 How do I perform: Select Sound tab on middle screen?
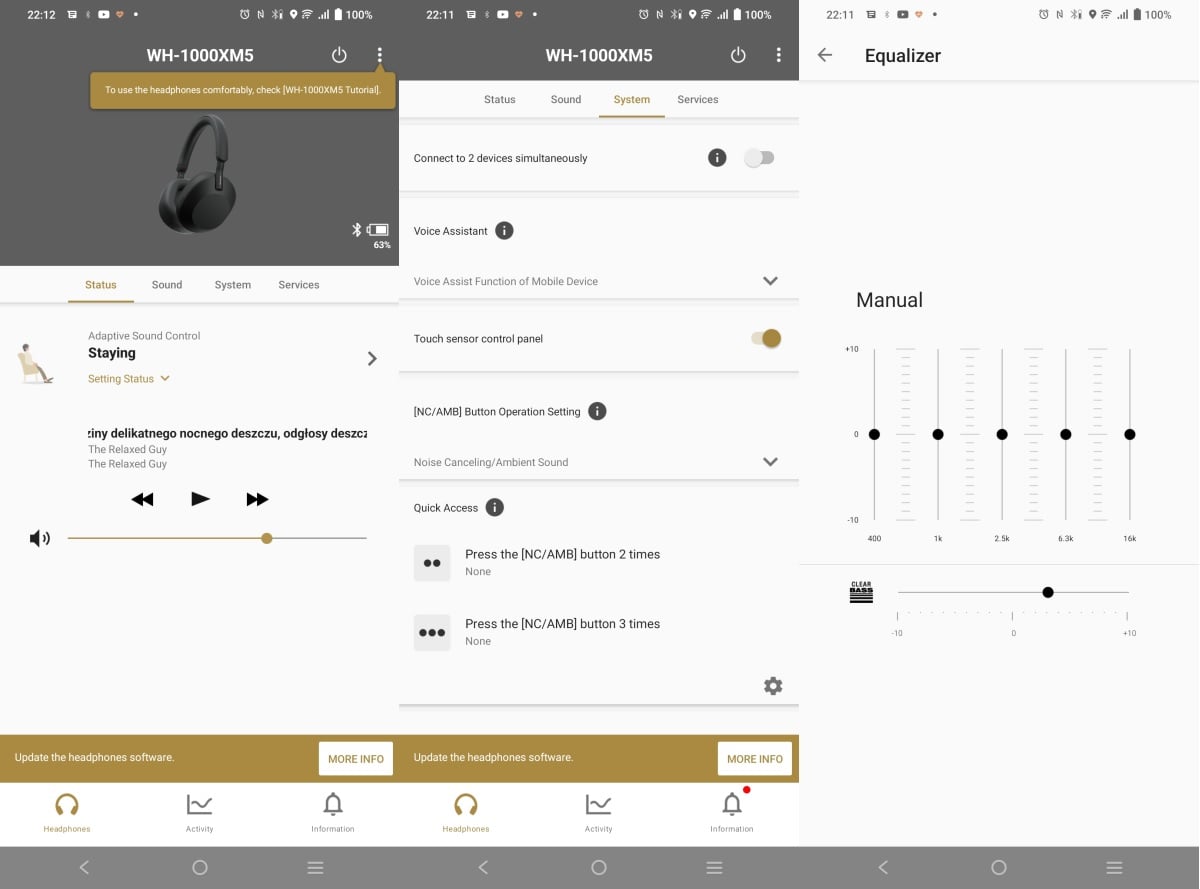click(x=566, y=99)
